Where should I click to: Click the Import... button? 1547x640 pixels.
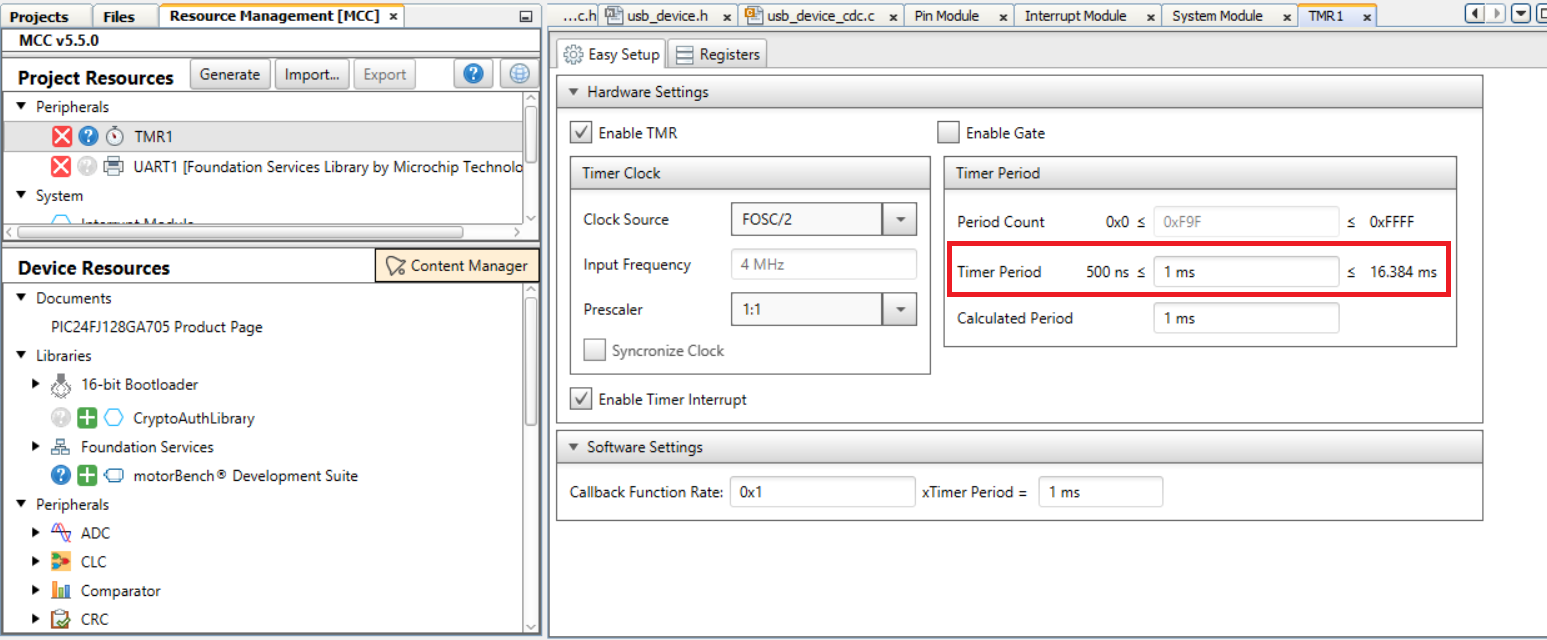coord(312,74)
